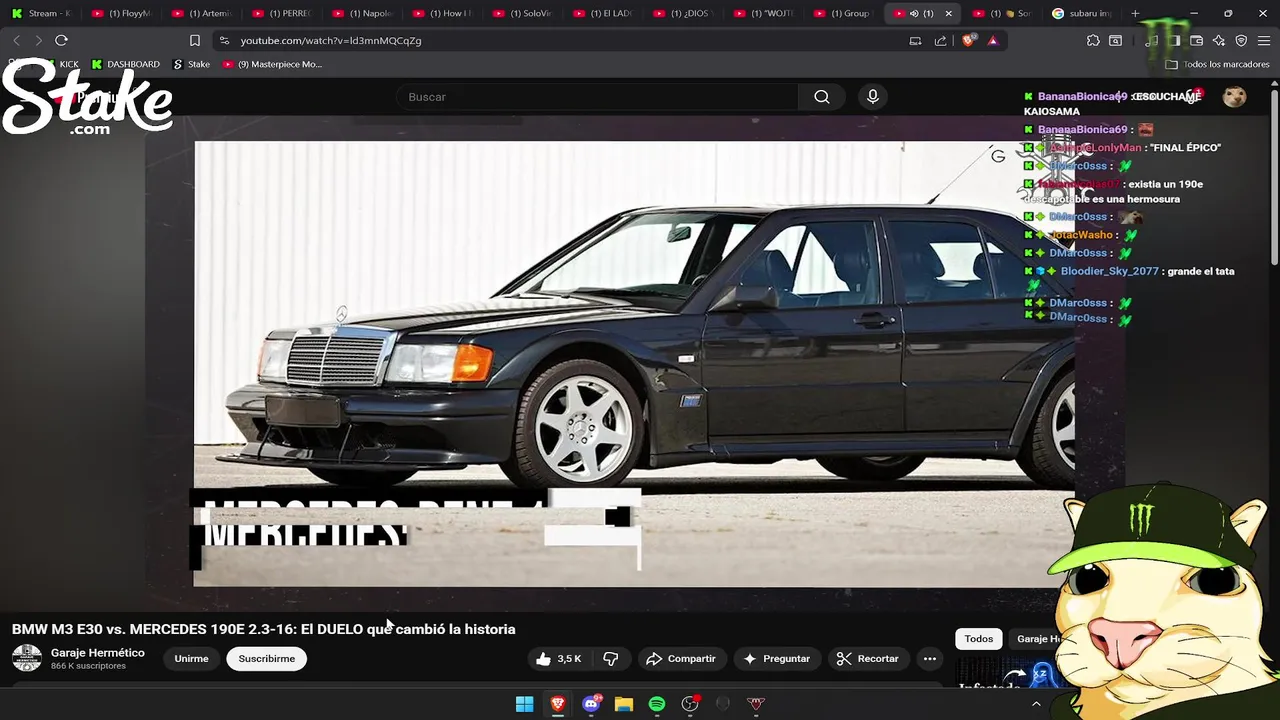Open site settings icon in address bar
Viewport: 1280px width, 720px height.
[224, 40]
